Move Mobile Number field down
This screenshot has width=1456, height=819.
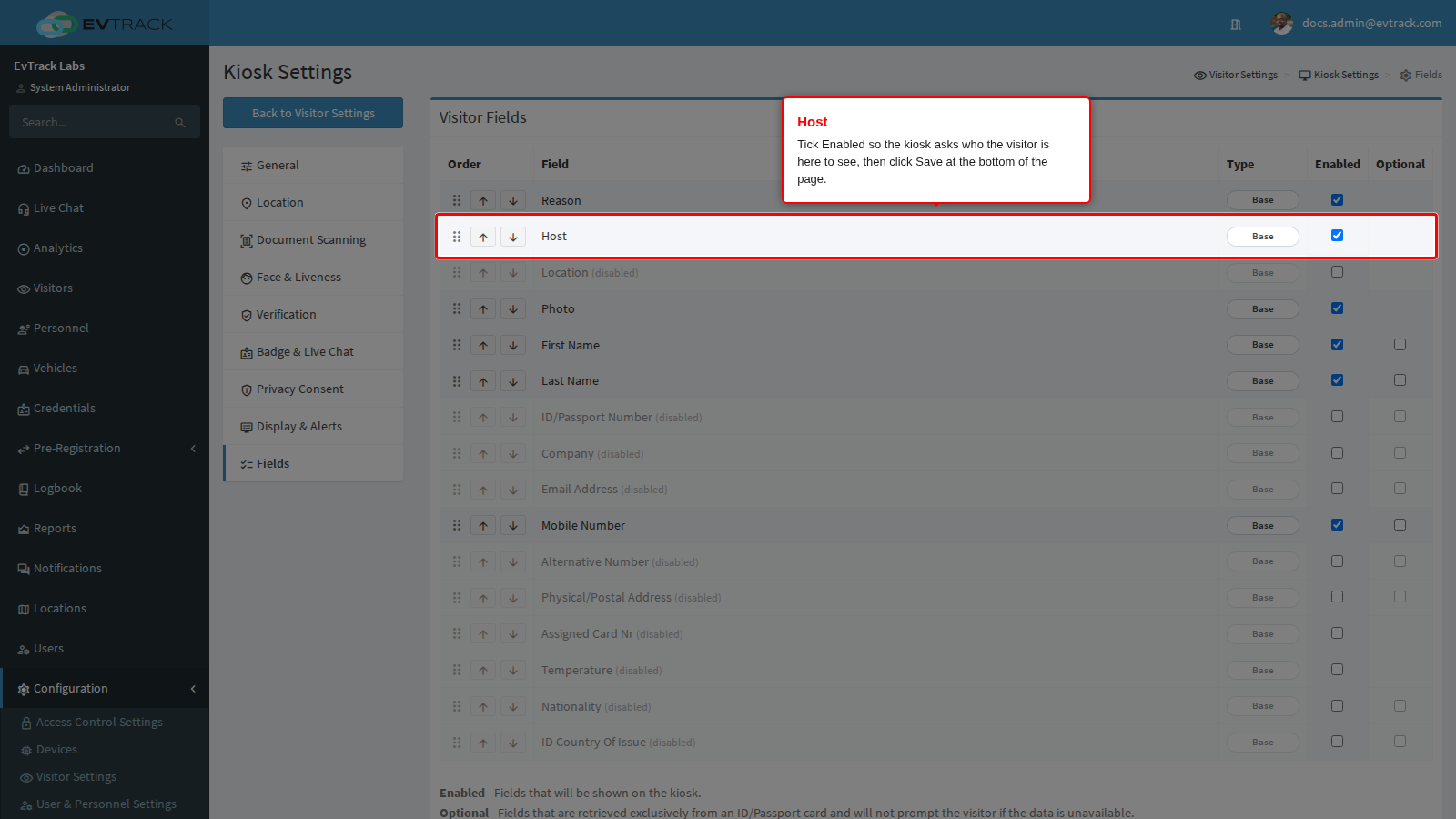click(513, 526)
